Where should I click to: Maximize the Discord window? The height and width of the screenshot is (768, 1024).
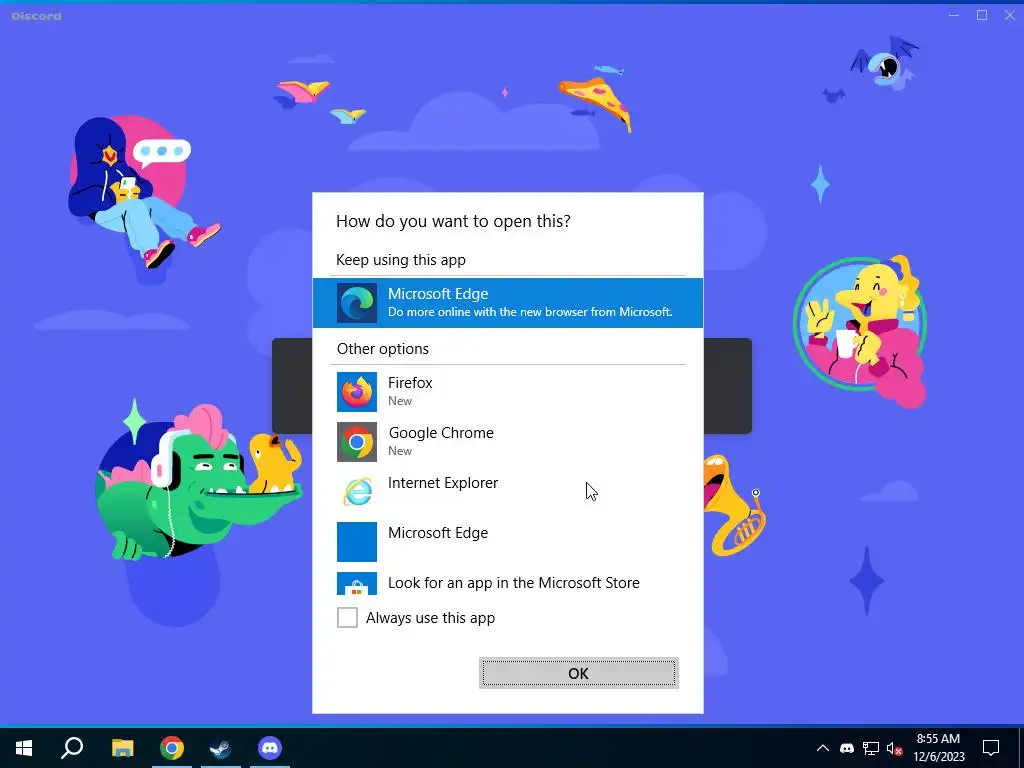982,15
